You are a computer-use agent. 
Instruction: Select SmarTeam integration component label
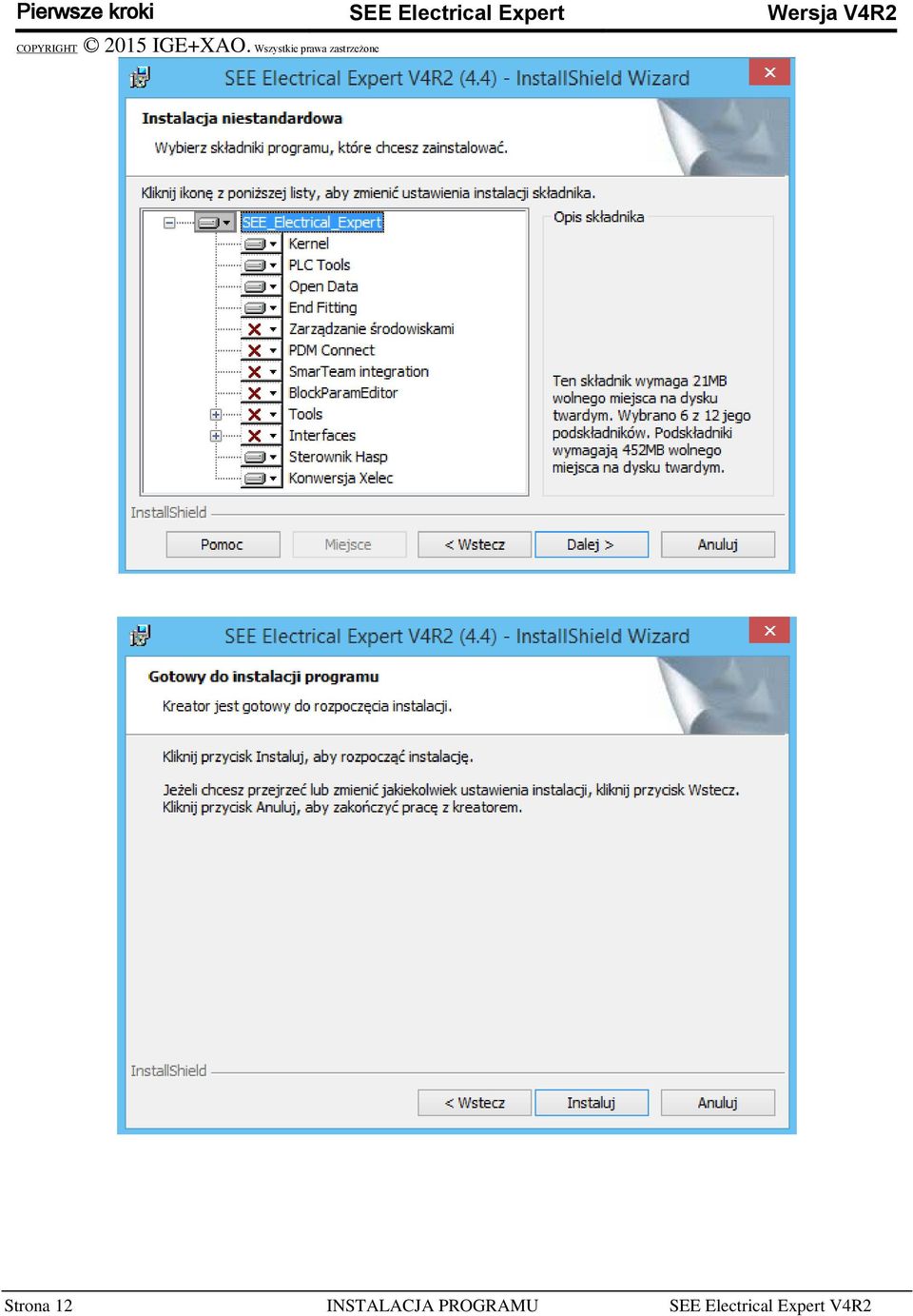tap(359, 372)
